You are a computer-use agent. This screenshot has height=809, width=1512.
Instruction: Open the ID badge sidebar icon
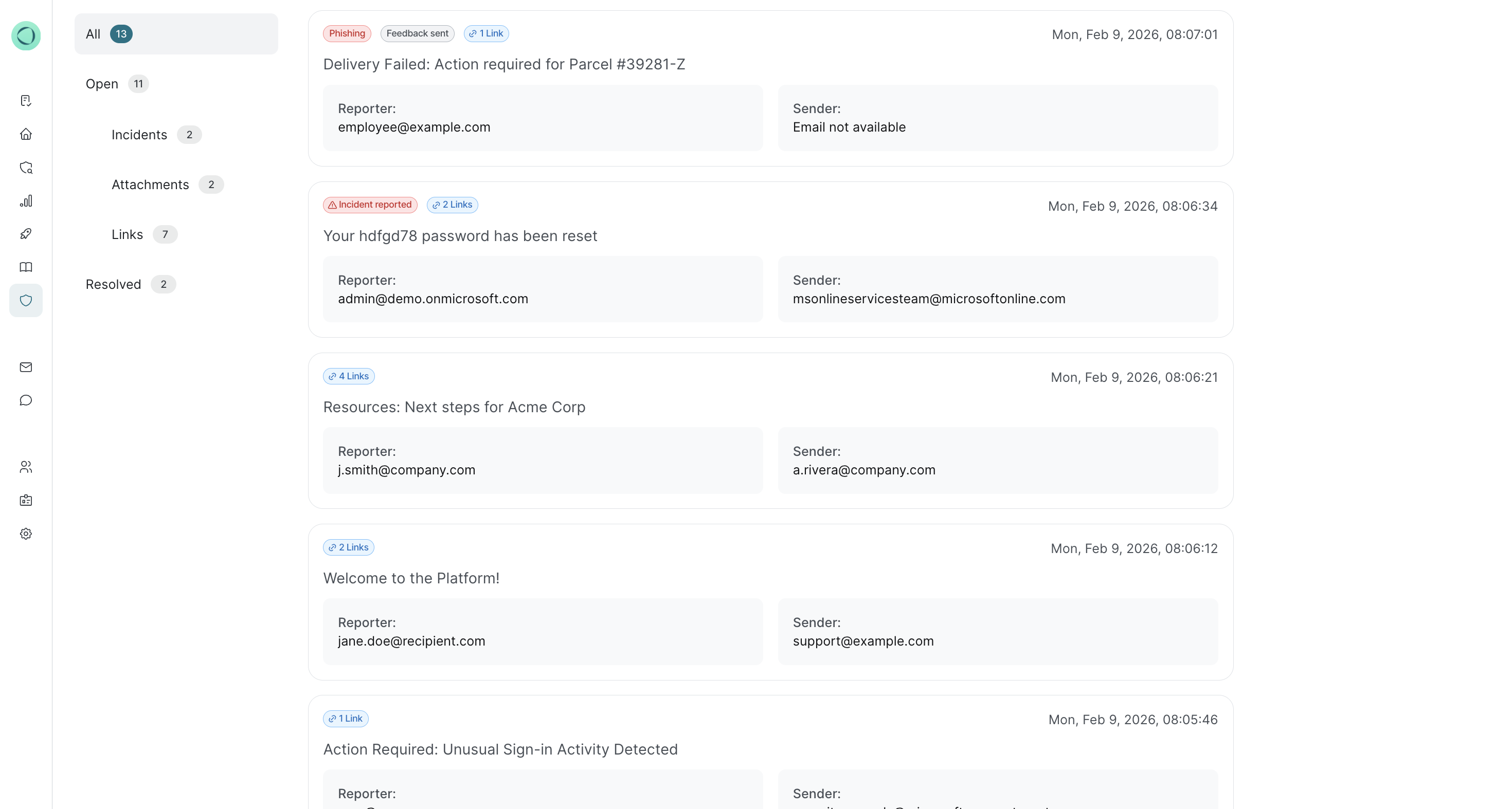(x=26, y=501)
